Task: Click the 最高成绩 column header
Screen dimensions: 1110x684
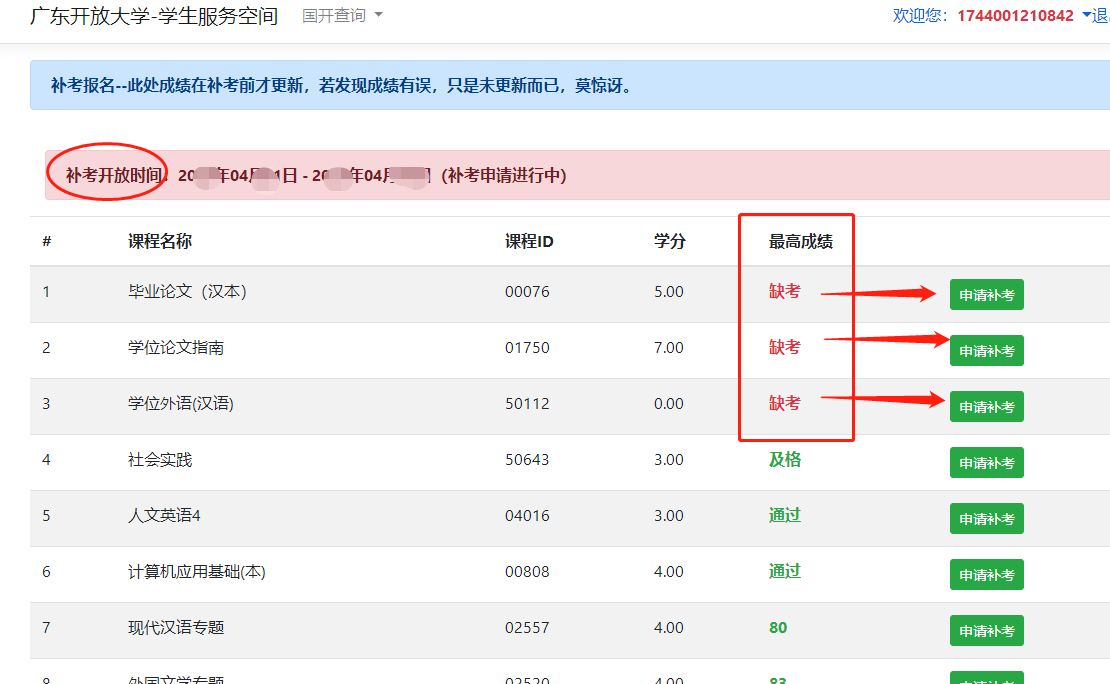Action: tap(800, 241)
